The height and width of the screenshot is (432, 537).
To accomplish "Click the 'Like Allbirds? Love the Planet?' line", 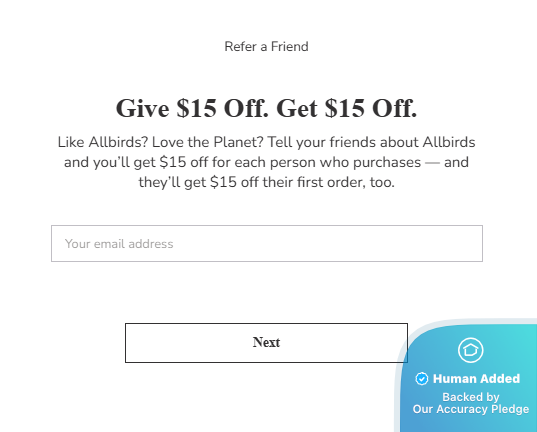I will click(x=161, y=142).
